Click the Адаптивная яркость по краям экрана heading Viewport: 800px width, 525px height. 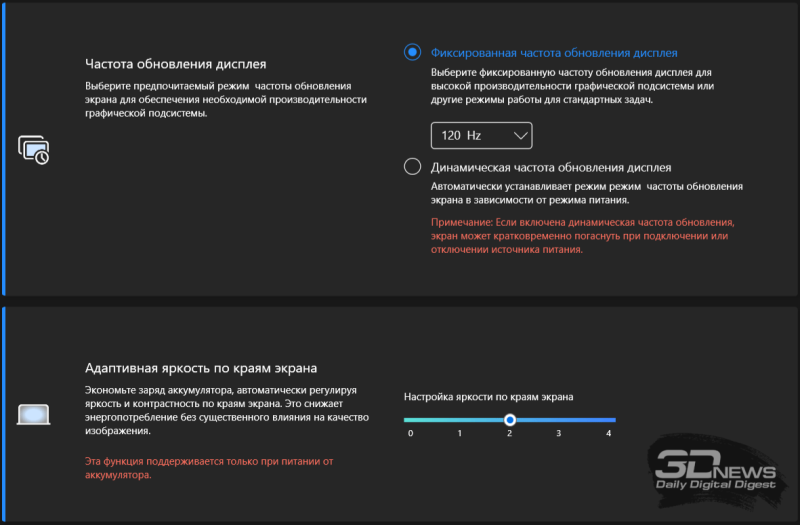pos(208,367)
